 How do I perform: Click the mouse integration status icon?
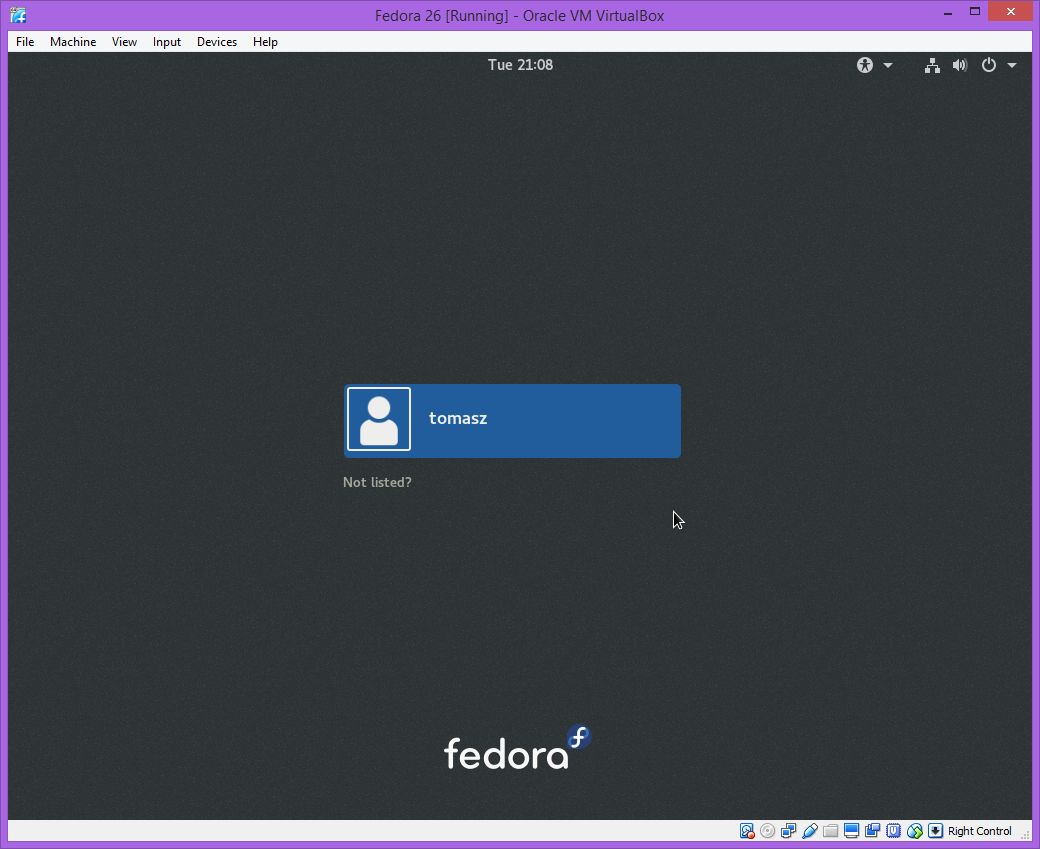[x=915, y=831]
